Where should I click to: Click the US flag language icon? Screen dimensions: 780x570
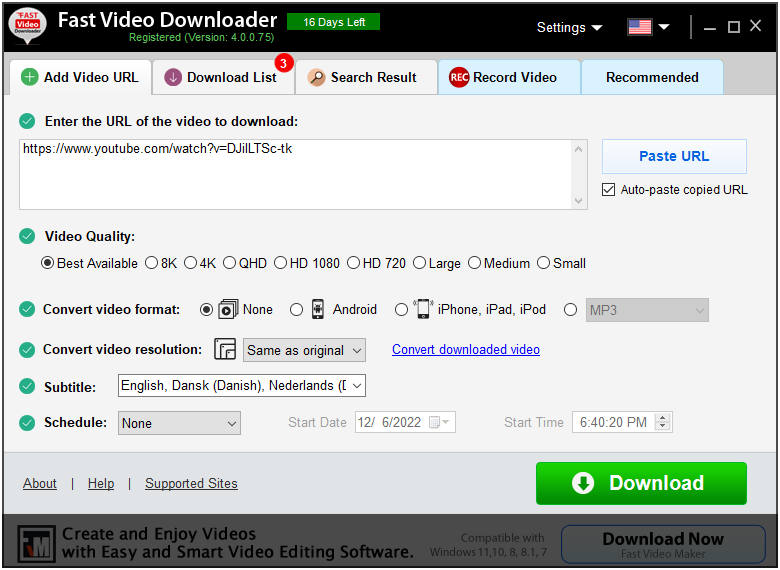pos(640,27)
